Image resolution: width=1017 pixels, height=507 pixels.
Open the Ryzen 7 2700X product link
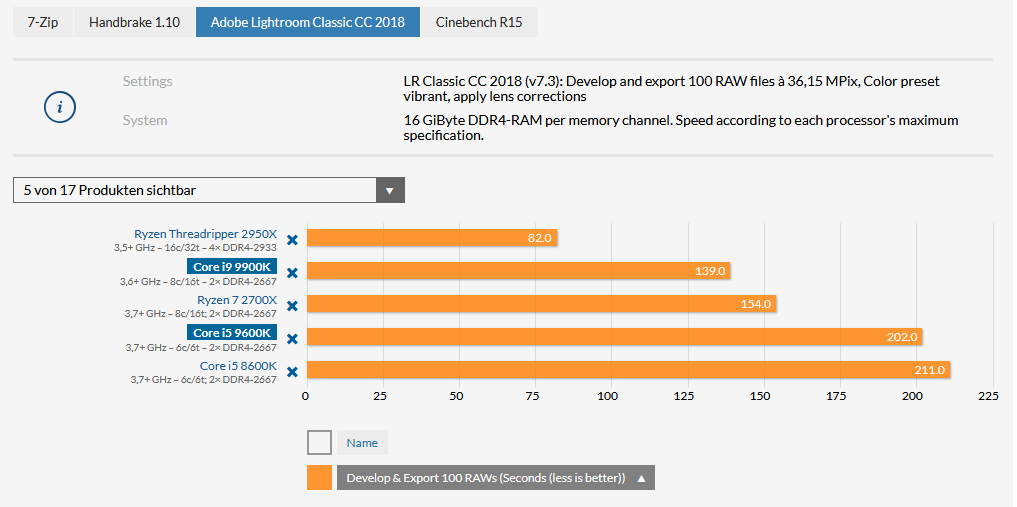(236, 300)
